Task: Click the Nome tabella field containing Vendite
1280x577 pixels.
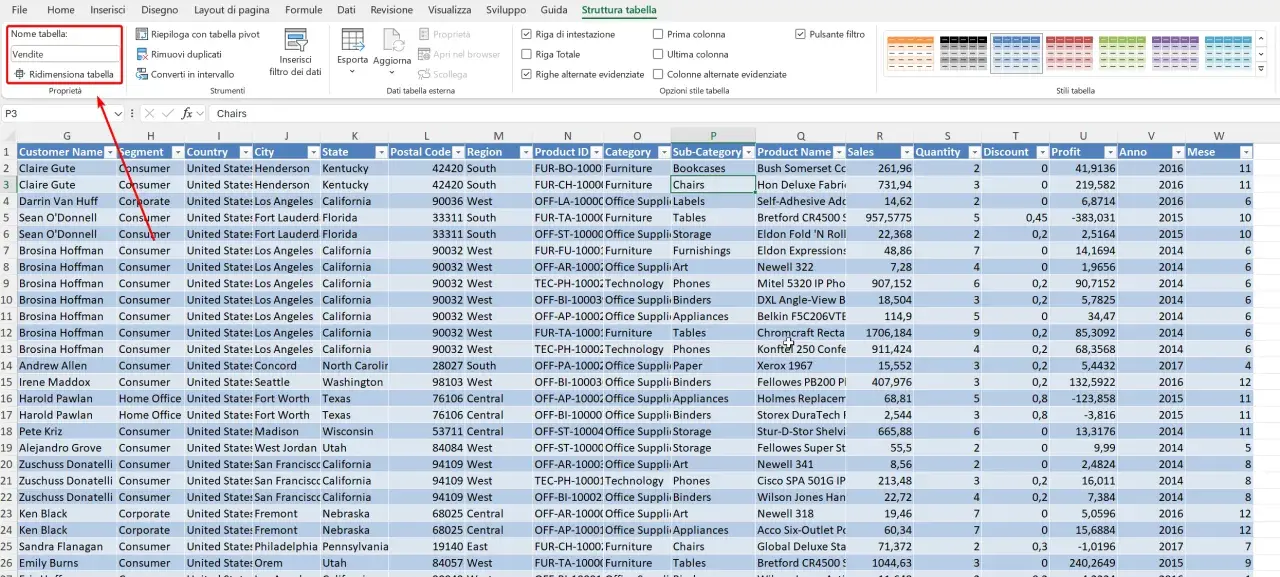Action: click(x=64, y=54)
